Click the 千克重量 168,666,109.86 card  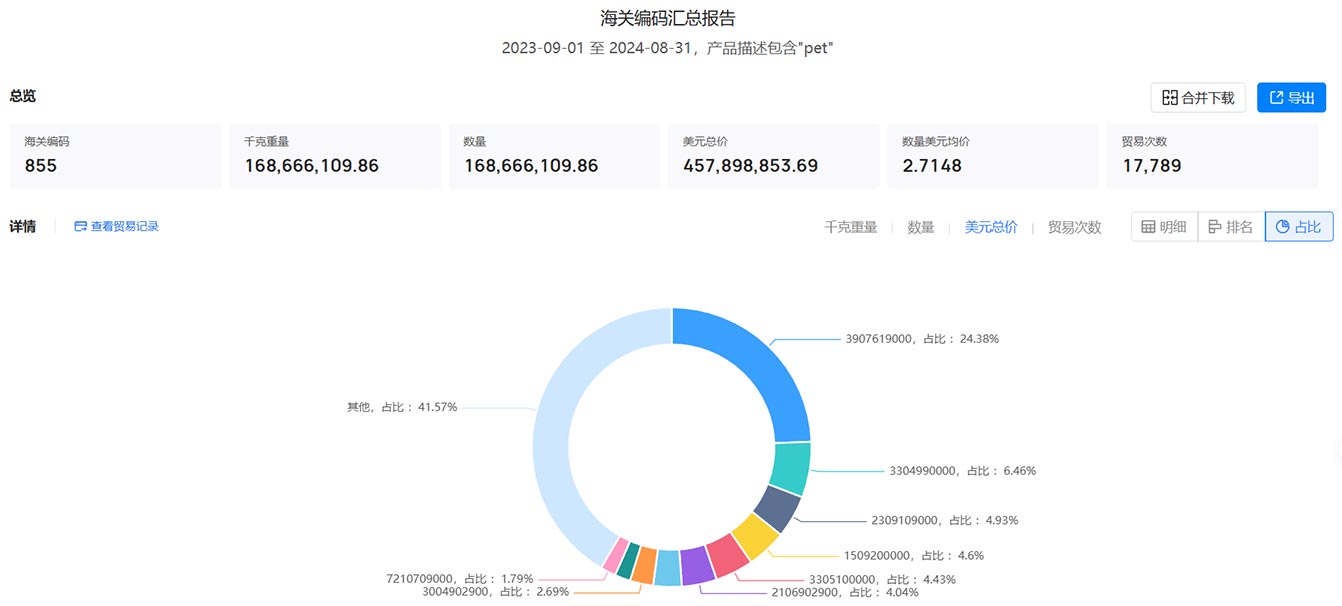tap(335, 156)
